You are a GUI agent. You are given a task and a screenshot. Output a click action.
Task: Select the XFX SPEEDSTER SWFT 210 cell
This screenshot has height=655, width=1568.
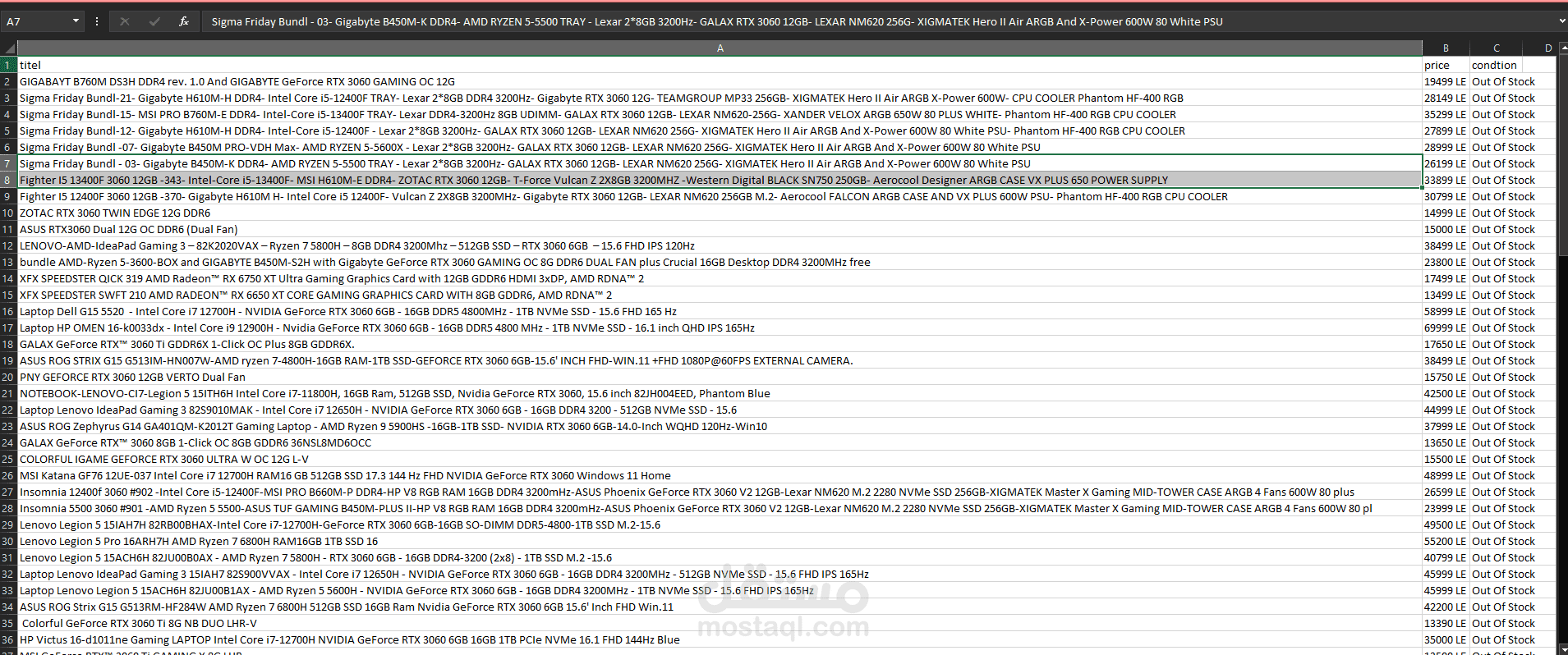point(720,295)
